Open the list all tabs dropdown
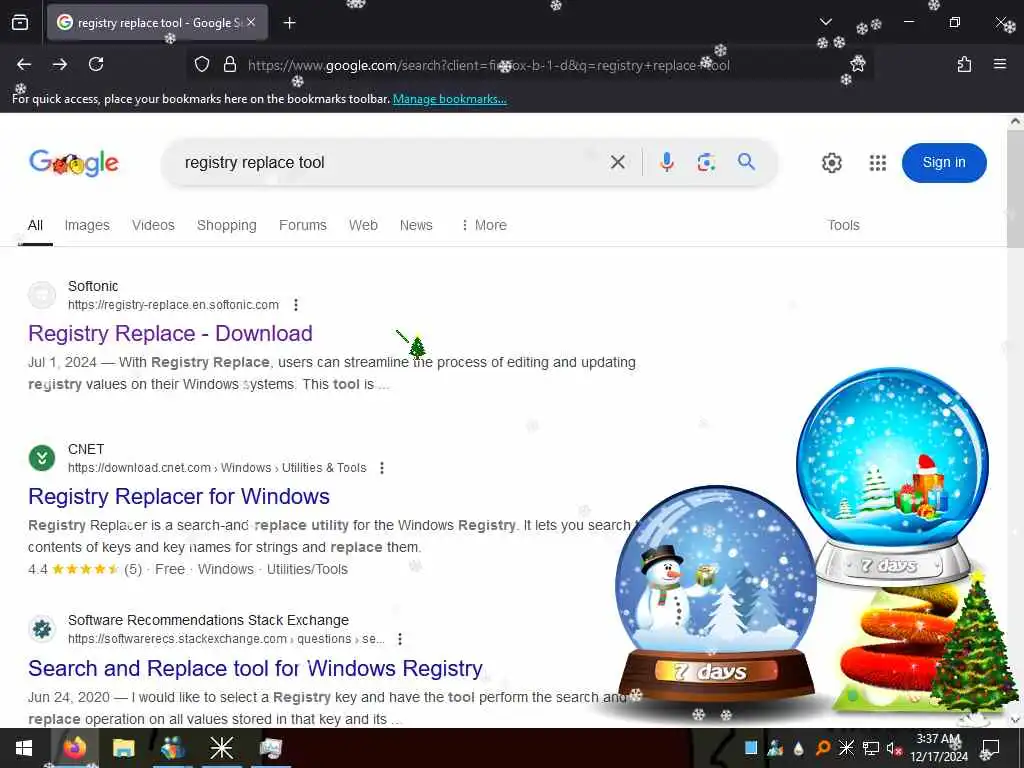Image resolution: width=1024 pixels, height=768 pixels. click(825, 22)
